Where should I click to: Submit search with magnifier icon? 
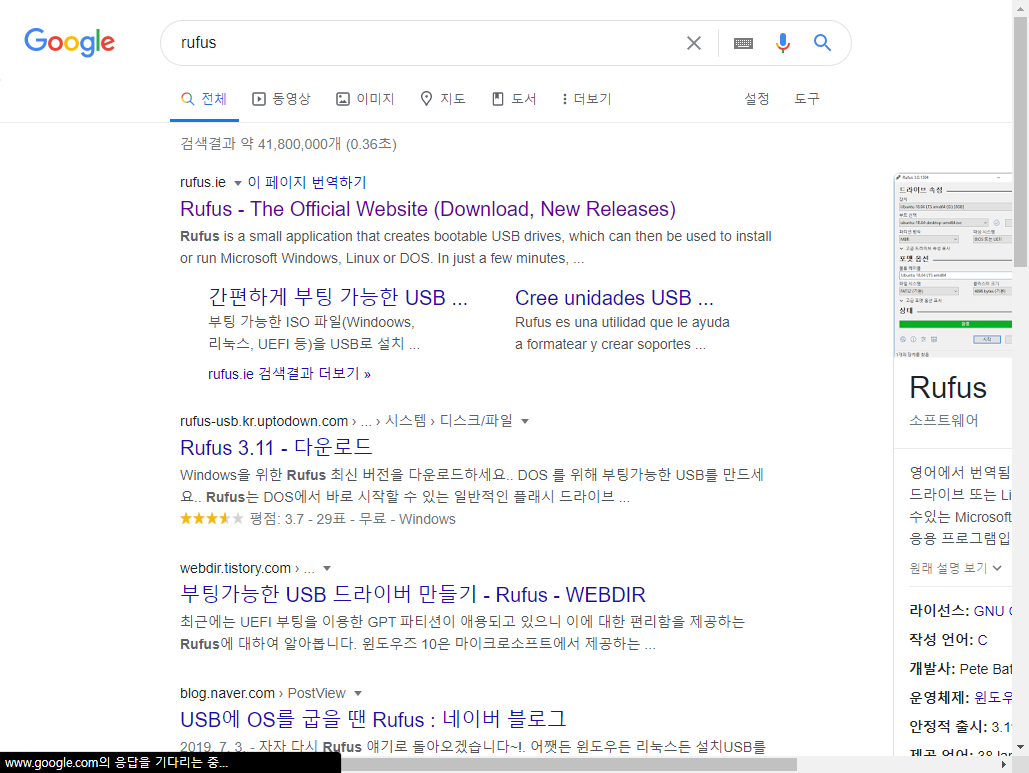(822, 43)
